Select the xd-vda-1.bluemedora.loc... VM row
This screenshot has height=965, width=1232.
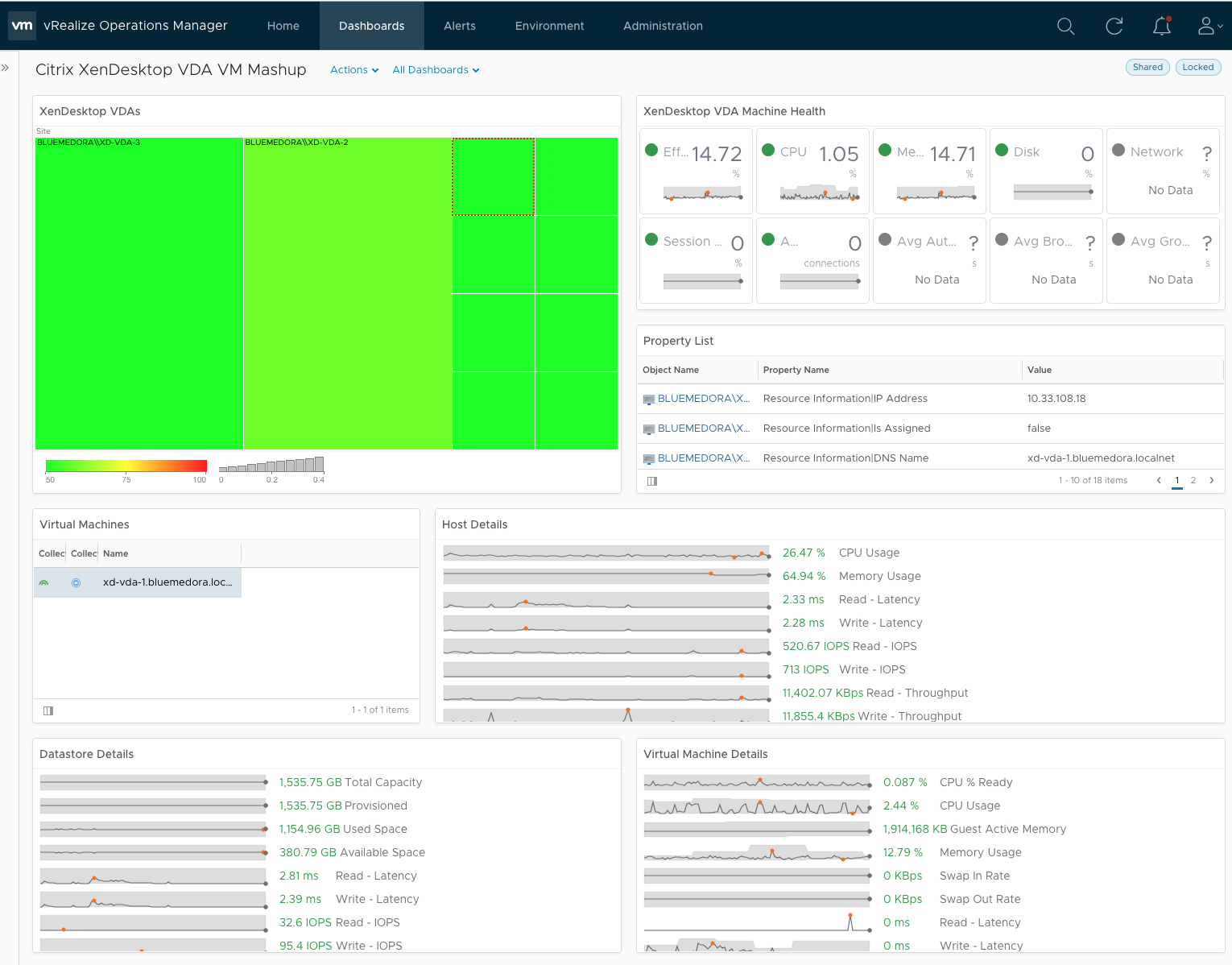click(138, 582)
